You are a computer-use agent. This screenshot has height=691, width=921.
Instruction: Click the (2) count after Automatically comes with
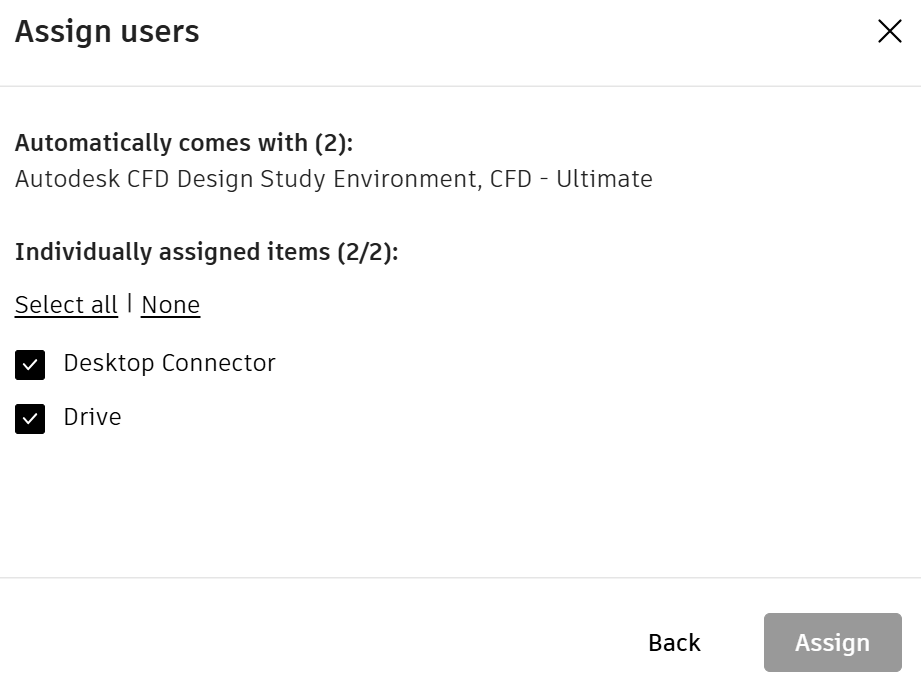pos(333,143)
